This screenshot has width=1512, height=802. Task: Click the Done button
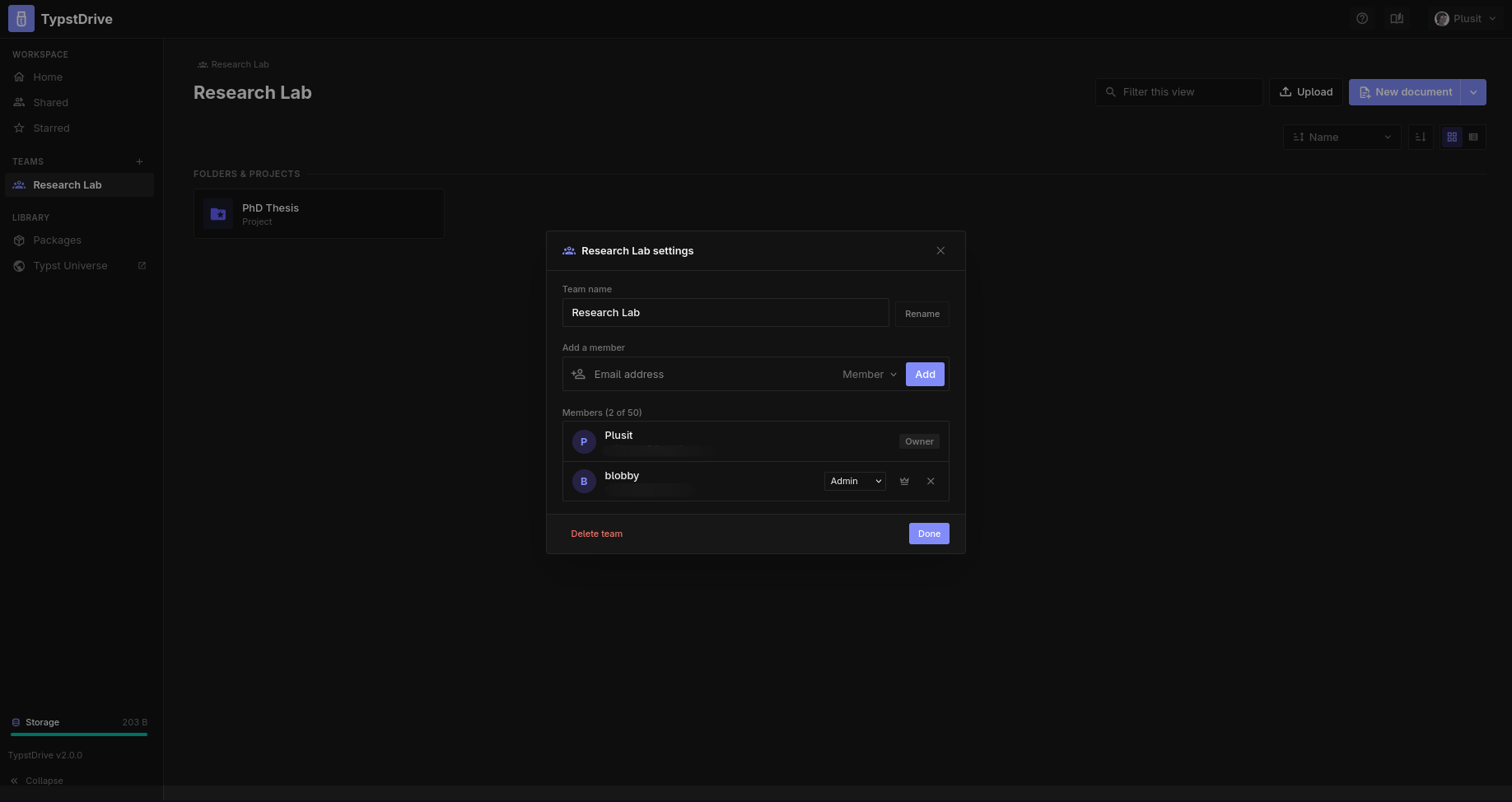tap(929, 534)
